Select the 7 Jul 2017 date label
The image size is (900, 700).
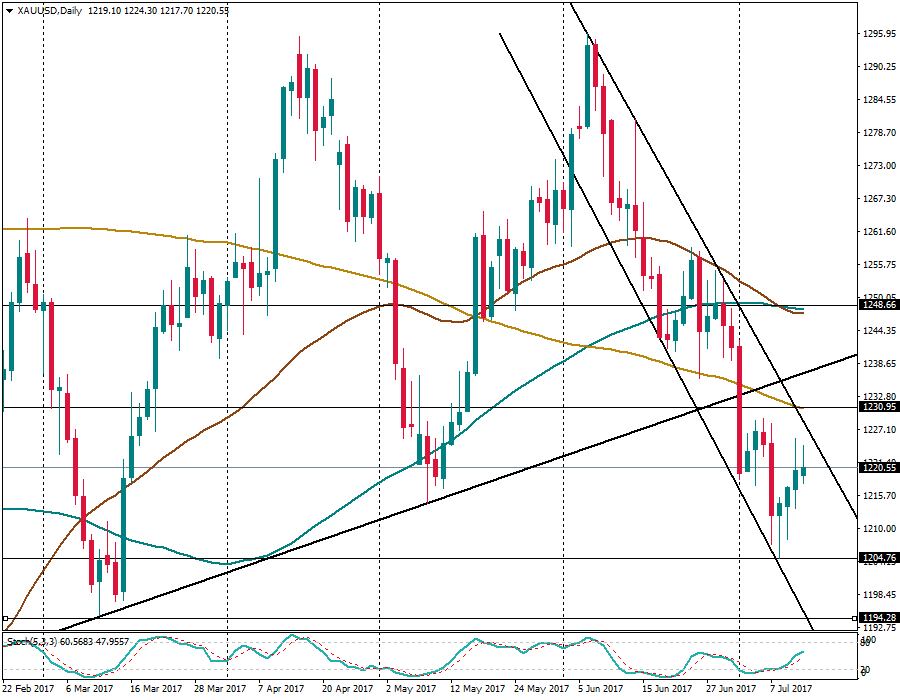(x=790, y=688)
